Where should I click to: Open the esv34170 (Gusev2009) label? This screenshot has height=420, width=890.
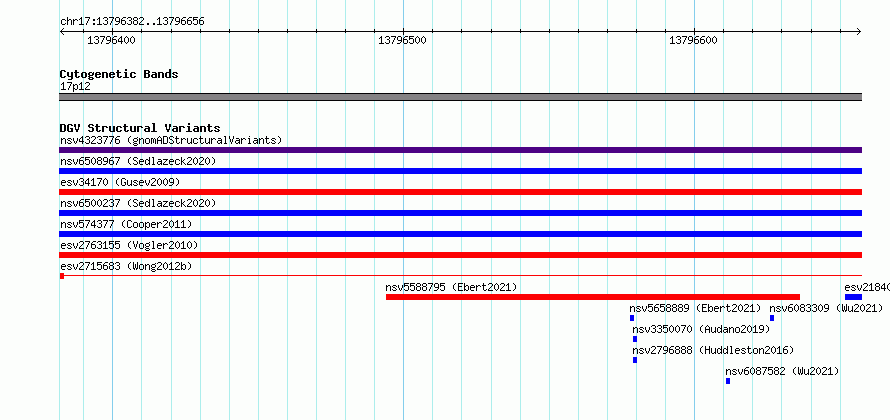click(x=120, y=182)
